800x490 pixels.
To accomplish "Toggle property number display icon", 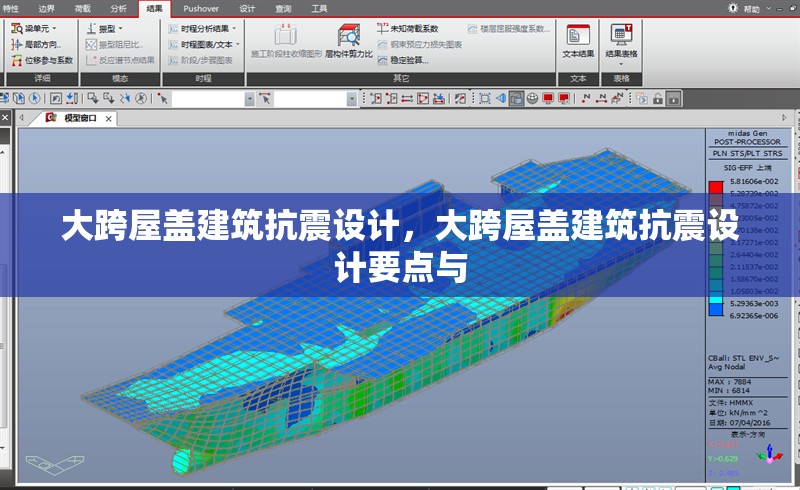I will point(617,99).
